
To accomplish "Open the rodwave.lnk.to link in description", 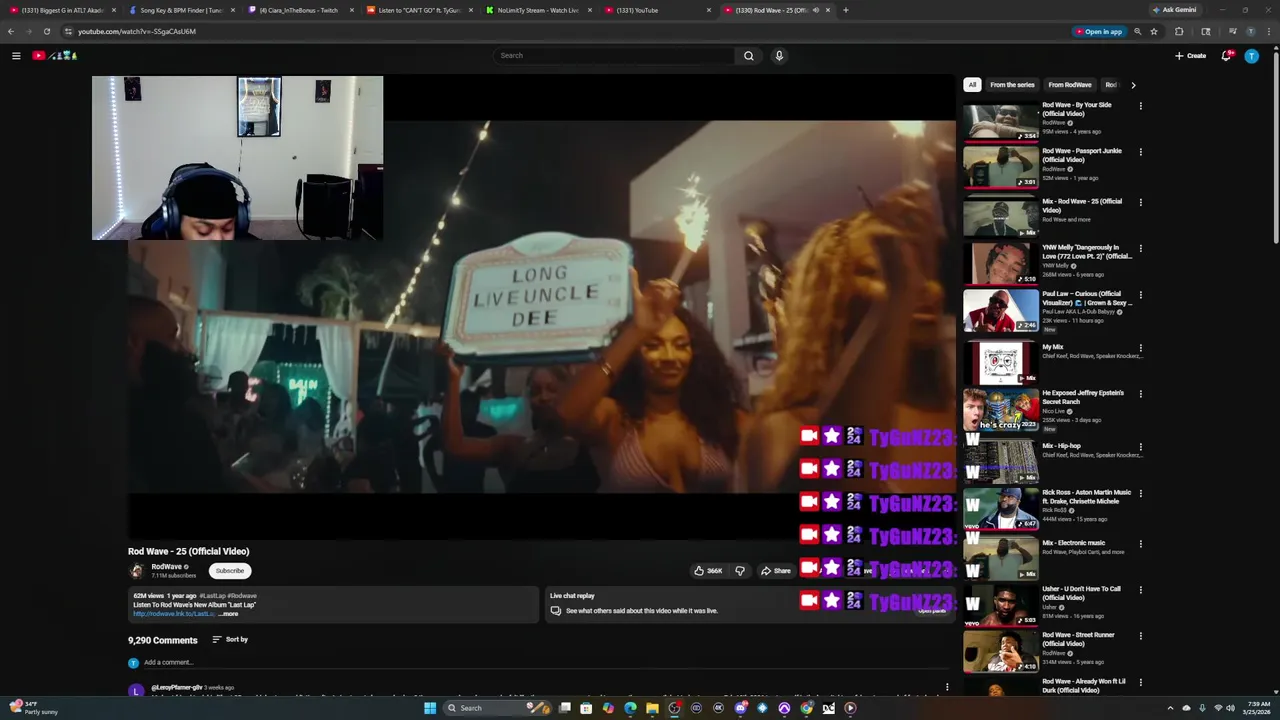I will pos(174,614).
